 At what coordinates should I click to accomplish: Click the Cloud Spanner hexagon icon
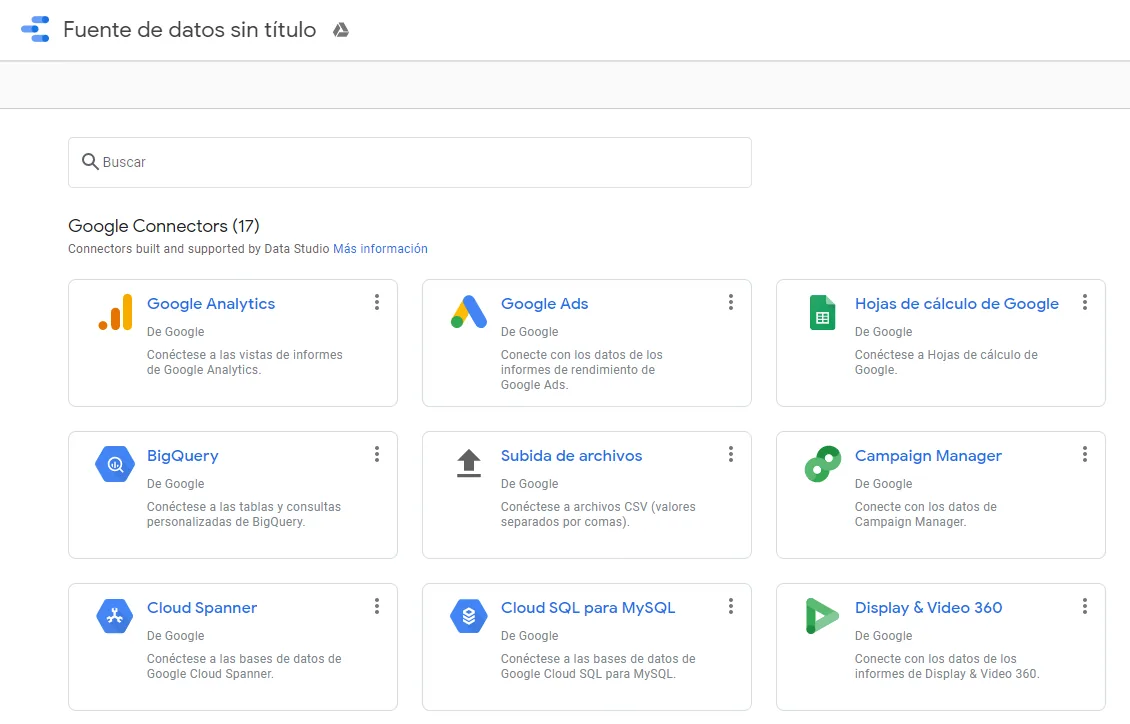click(x=115, y=616)
